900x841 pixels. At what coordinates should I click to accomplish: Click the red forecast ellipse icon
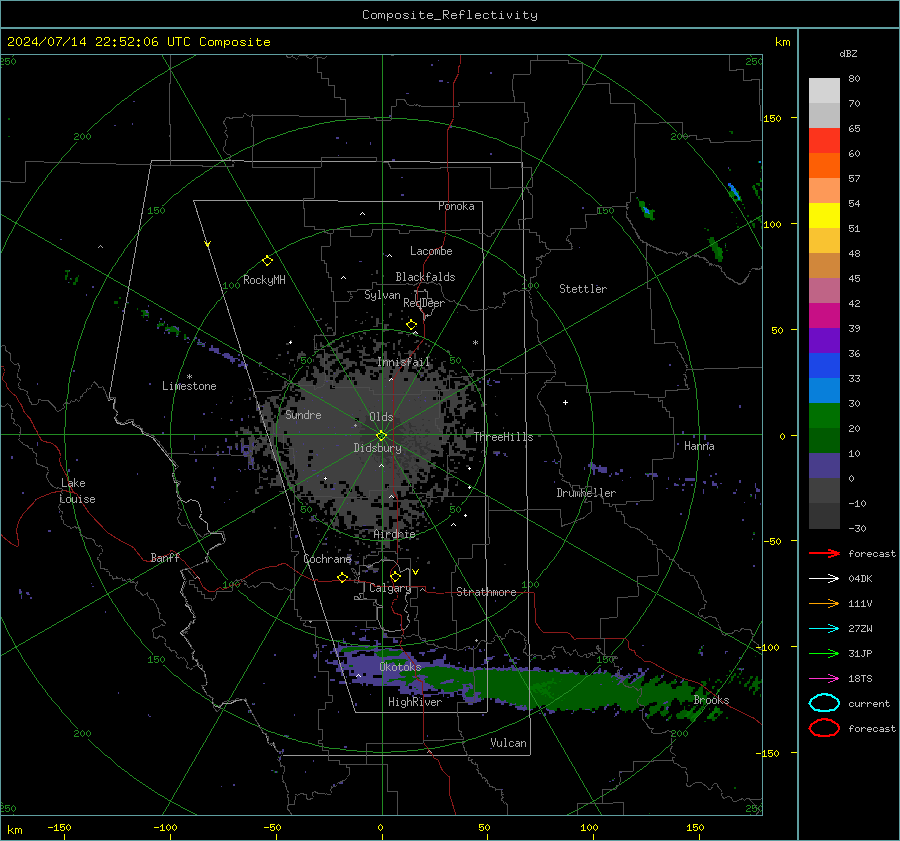point(824,728)
